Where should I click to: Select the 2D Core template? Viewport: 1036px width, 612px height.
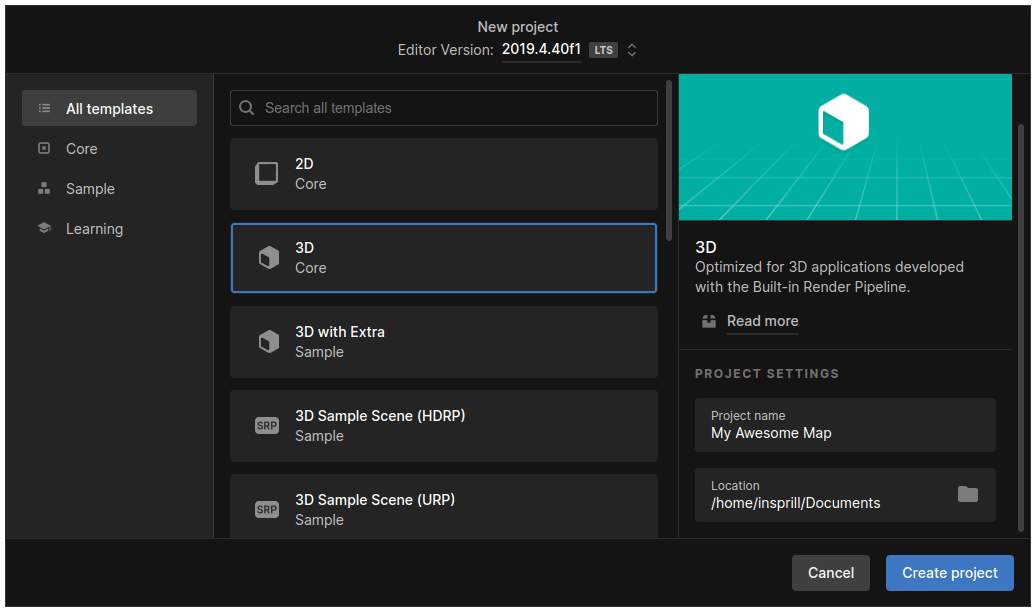click(x=443, y=174)
